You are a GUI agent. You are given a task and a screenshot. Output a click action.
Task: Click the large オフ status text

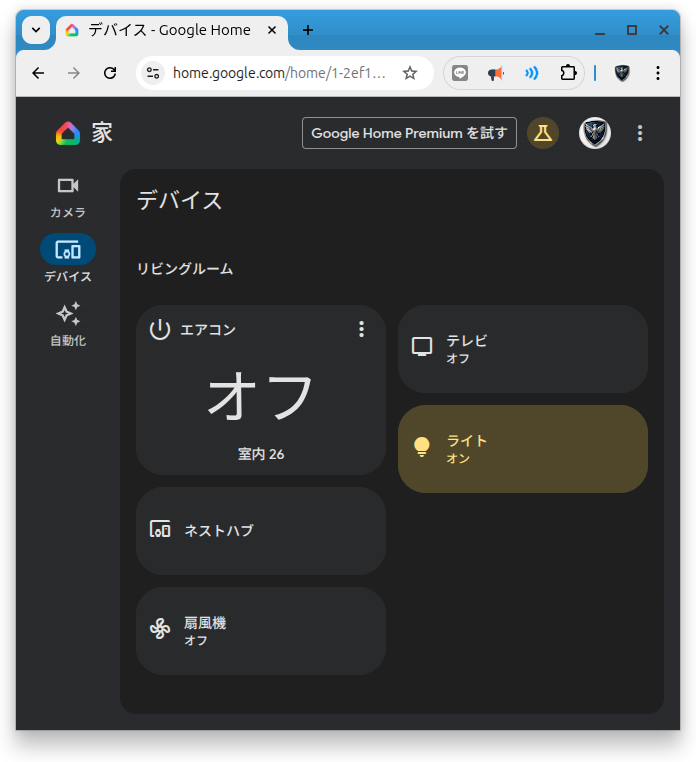click(x=261, y=396)
